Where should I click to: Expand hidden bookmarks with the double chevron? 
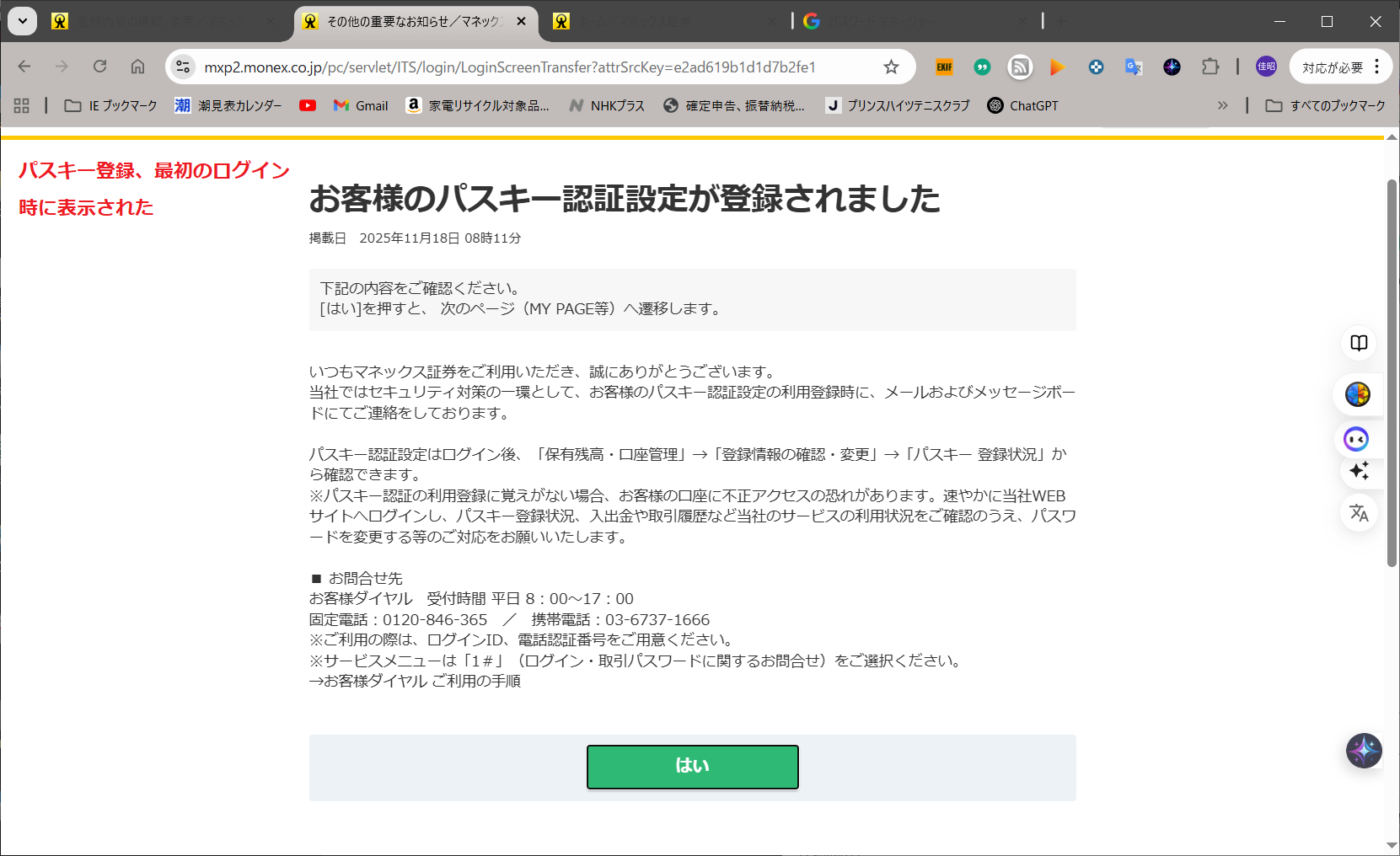(1222, 105)
